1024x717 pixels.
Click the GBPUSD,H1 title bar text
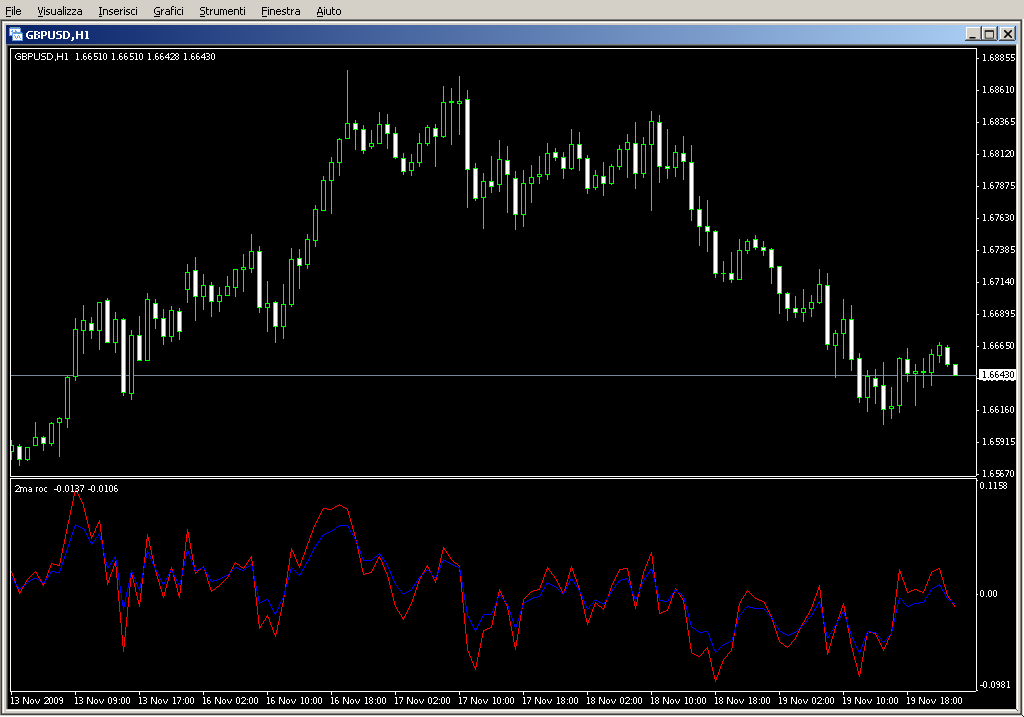tap(57, 35)
